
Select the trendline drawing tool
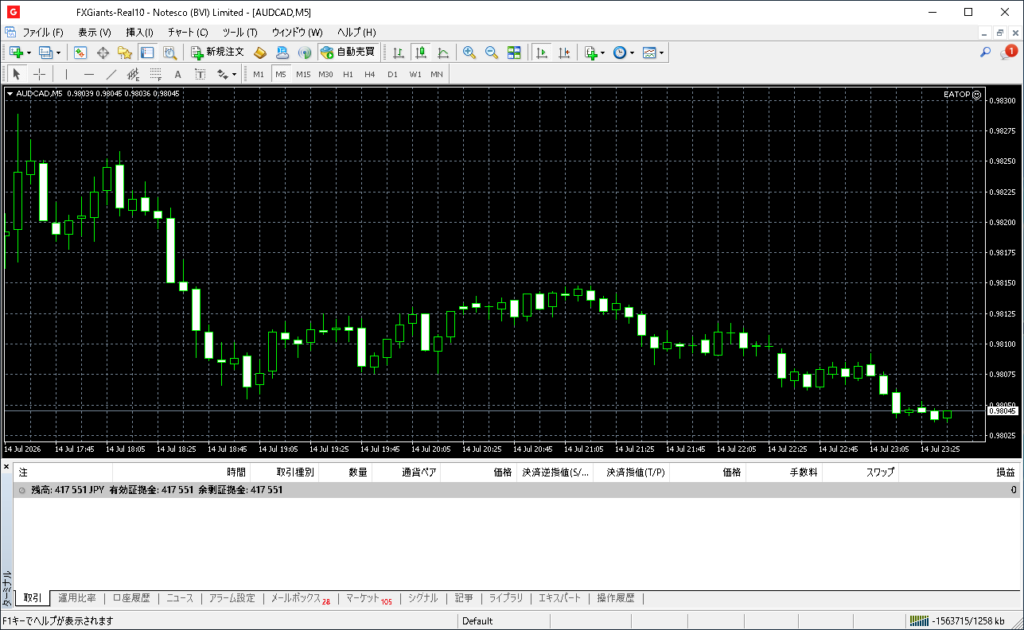pos(111,74)
